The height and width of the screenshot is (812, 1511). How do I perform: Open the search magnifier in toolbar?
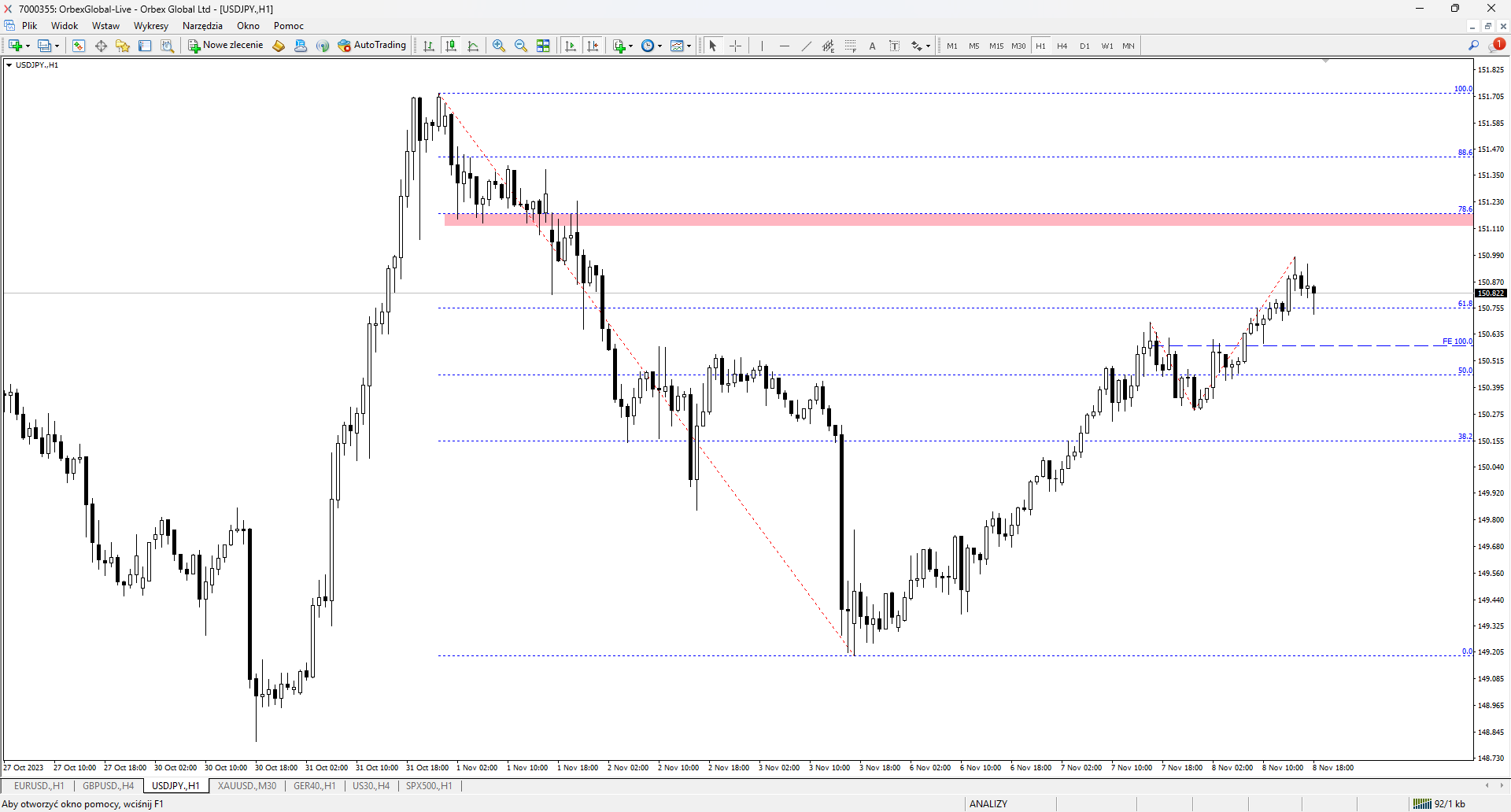click(1473, 46)
